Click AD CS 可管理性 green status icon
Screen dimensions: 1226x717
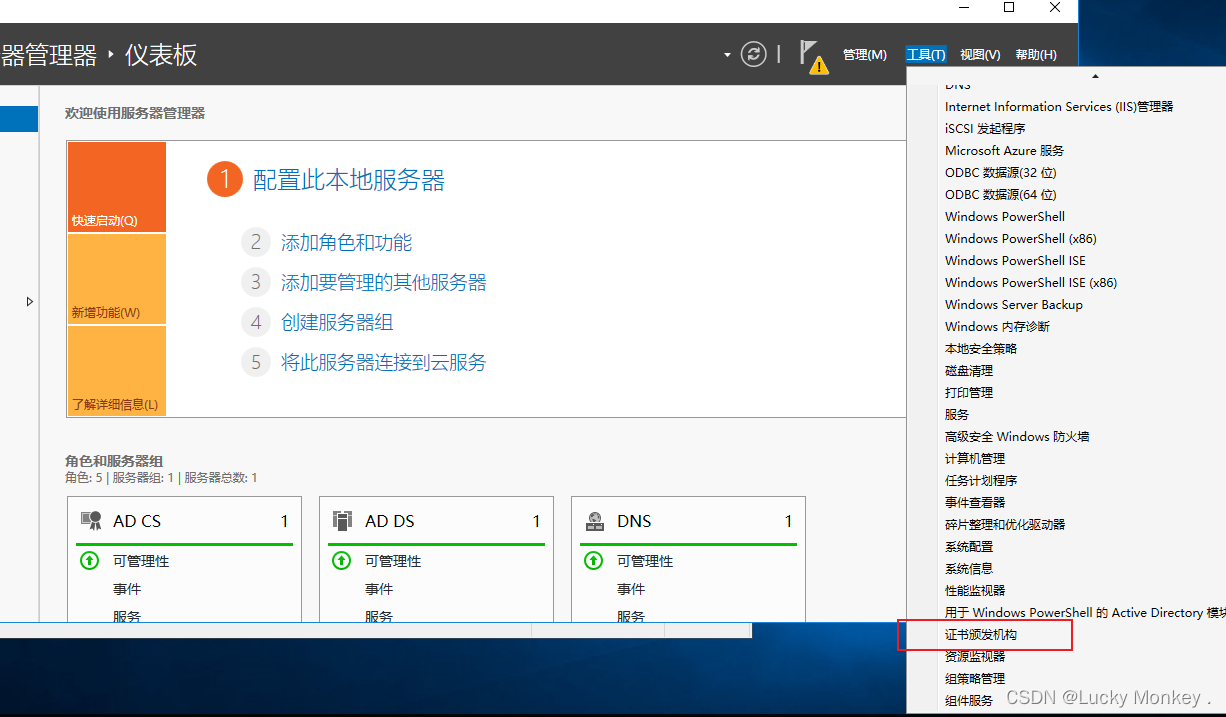89,561
